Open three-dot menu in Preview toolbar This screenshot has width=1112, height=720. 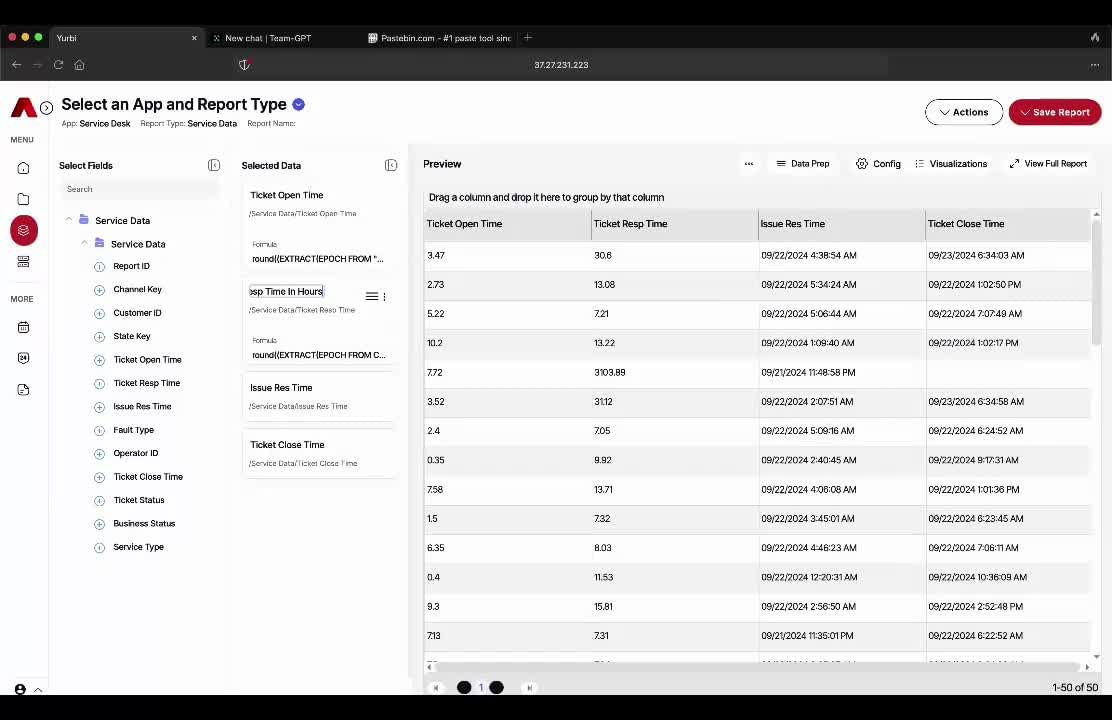[x=748, y=164]
